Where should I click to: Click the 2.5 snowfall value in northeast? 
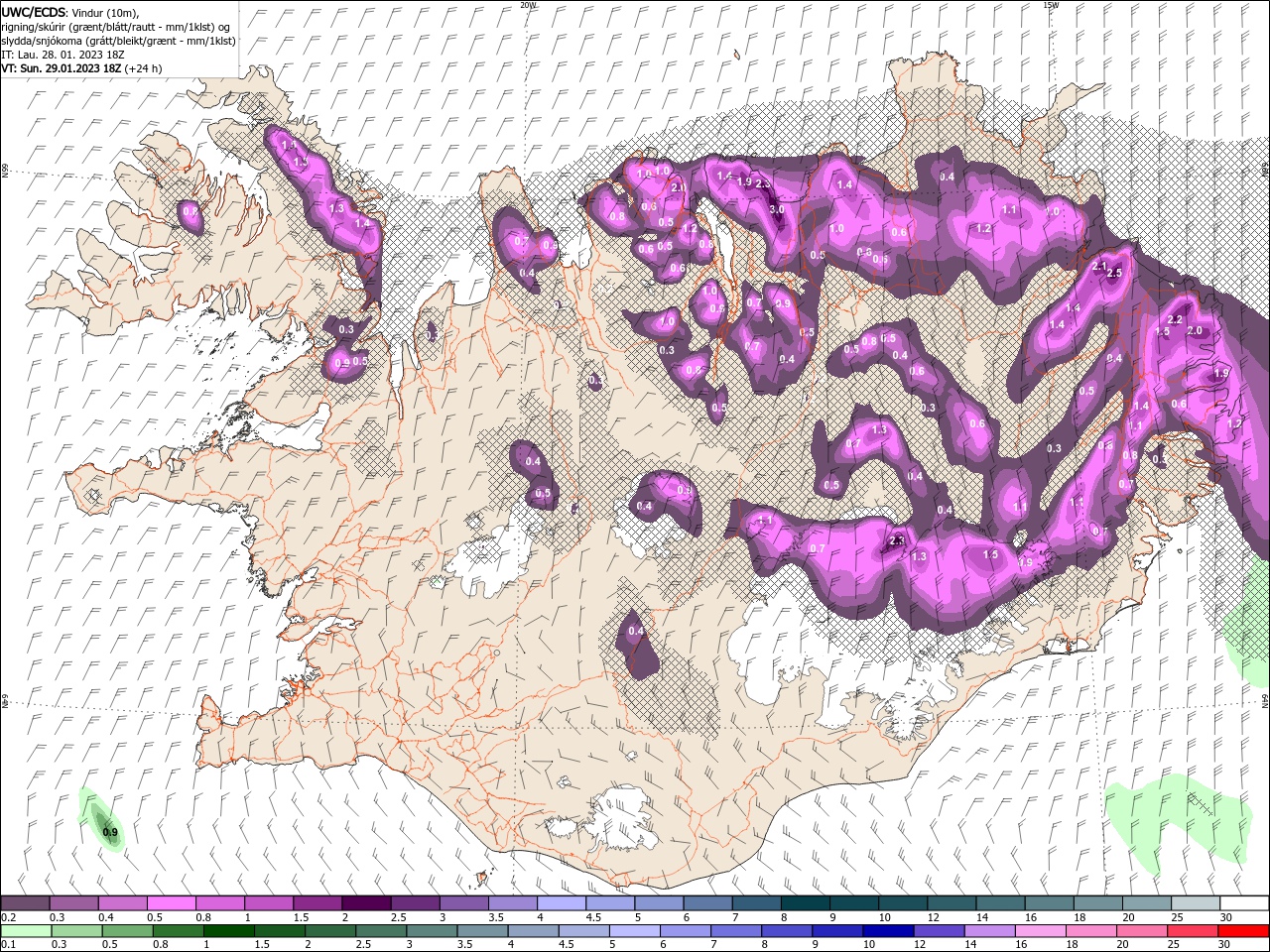[1114, 273]
